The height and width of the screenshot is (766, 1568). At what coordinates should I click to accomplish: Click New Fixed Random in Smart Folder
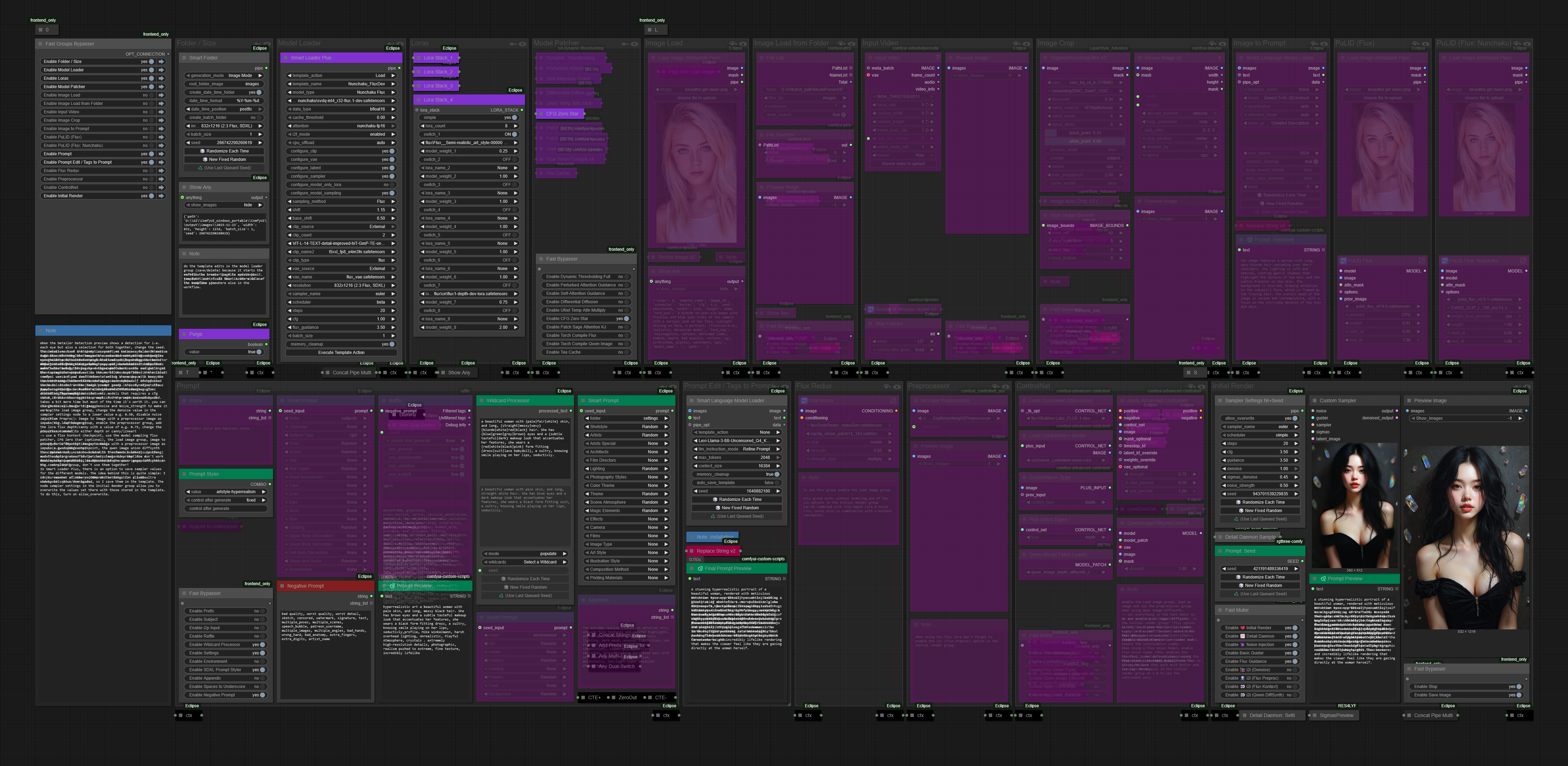(x=225, y=159)
